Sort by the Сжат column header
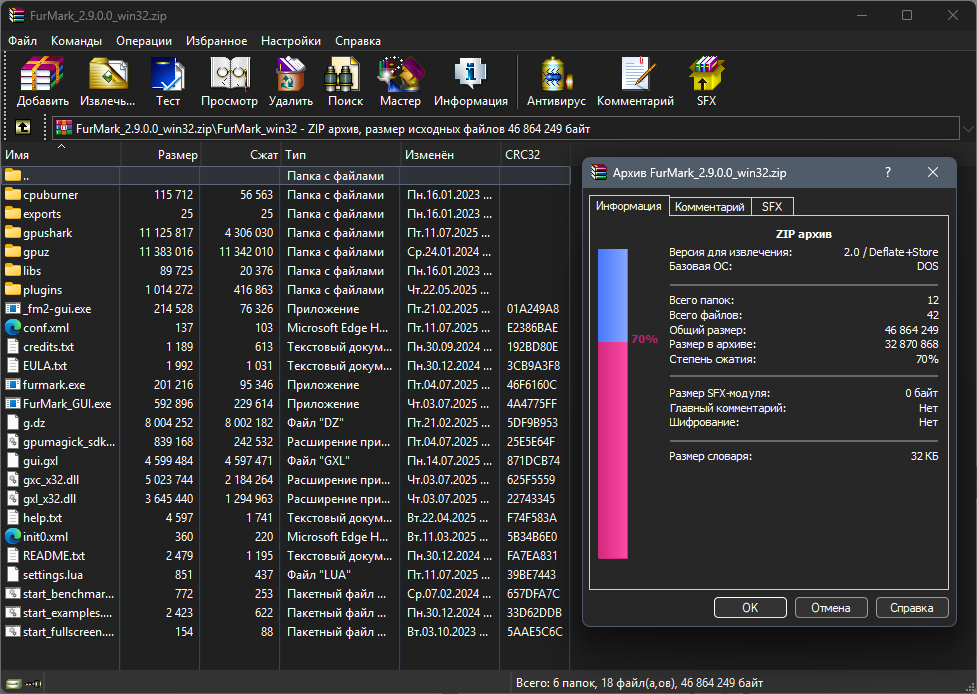Viewport: 977px width, 694px height. (x=241, y=154)
